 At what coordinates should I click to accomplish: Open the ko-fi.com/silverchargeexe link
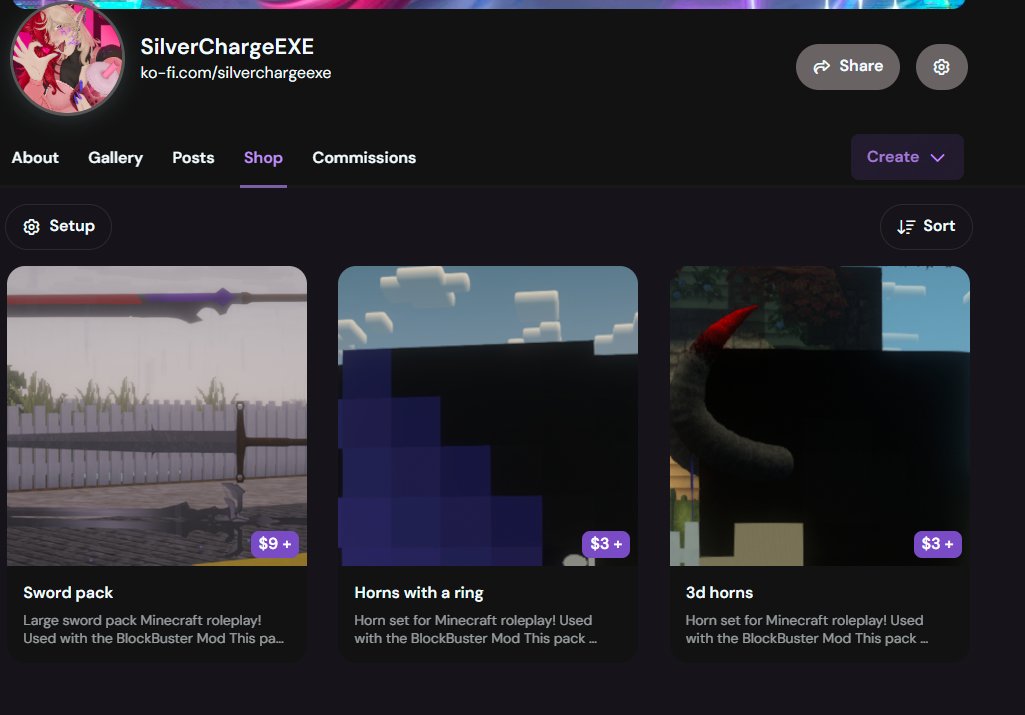coord(235,73)
